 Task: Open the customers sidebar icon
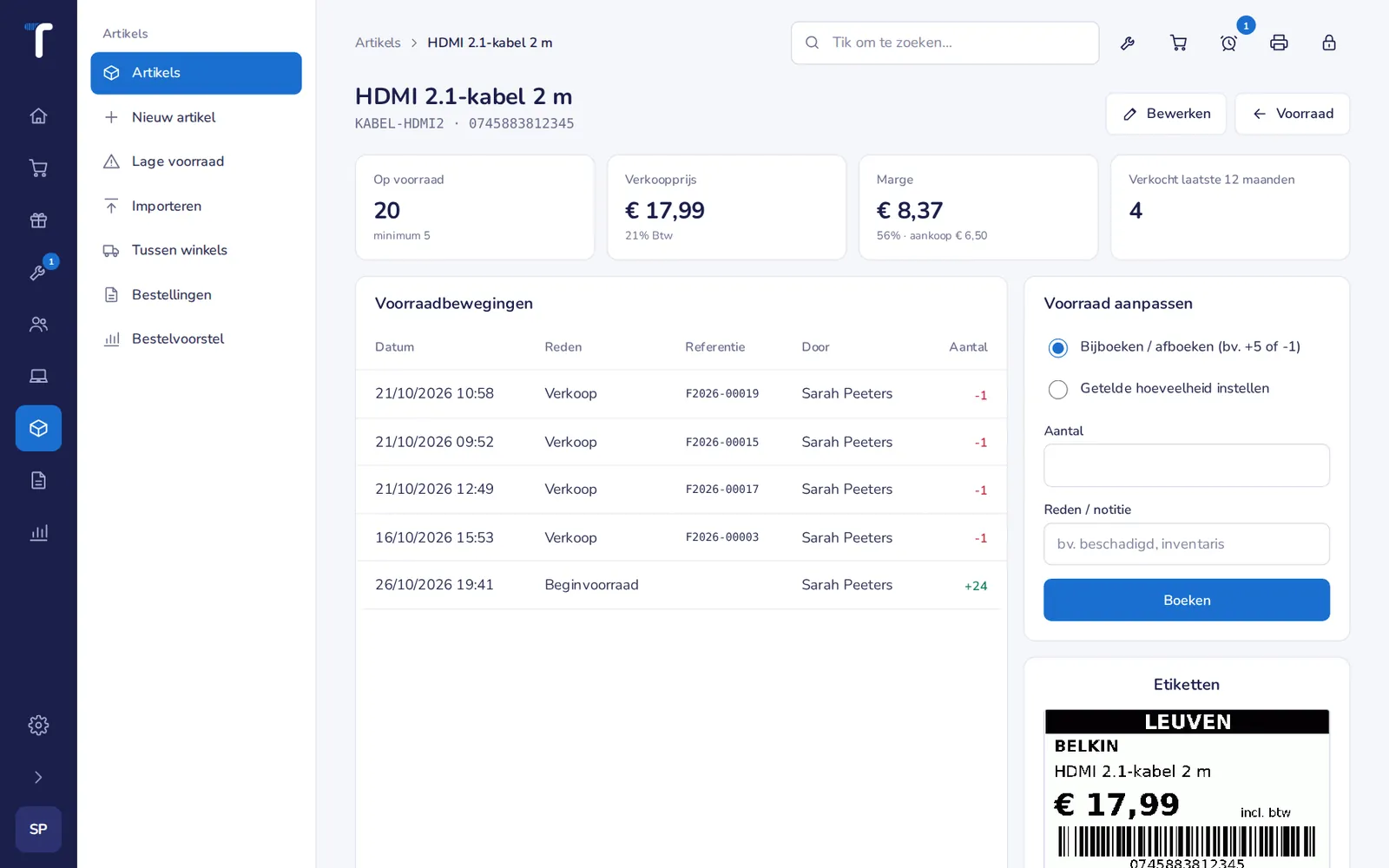pos(38,324)
